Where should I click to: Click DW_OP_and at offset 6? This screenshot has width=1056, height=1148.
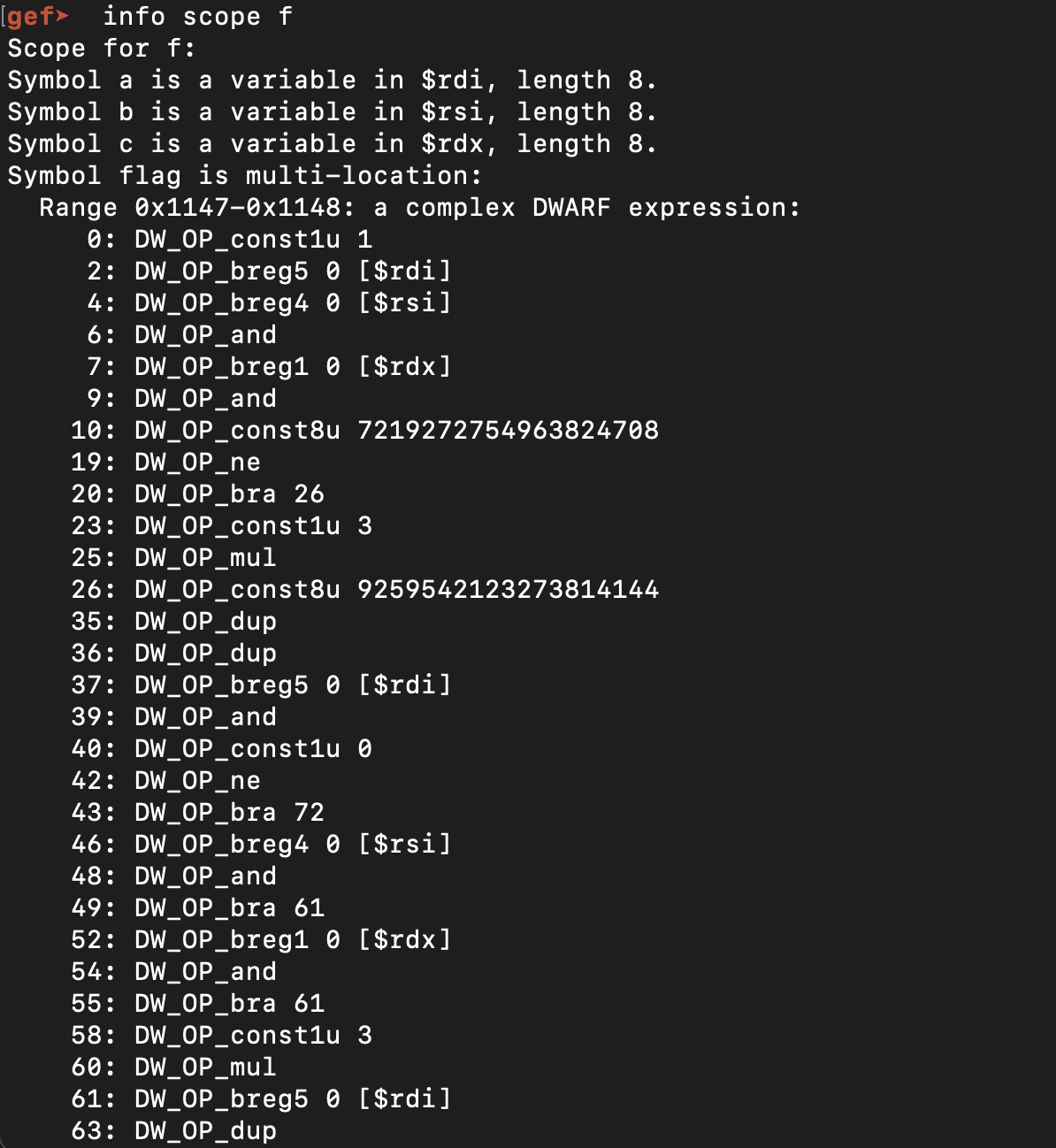click(205, 335)
